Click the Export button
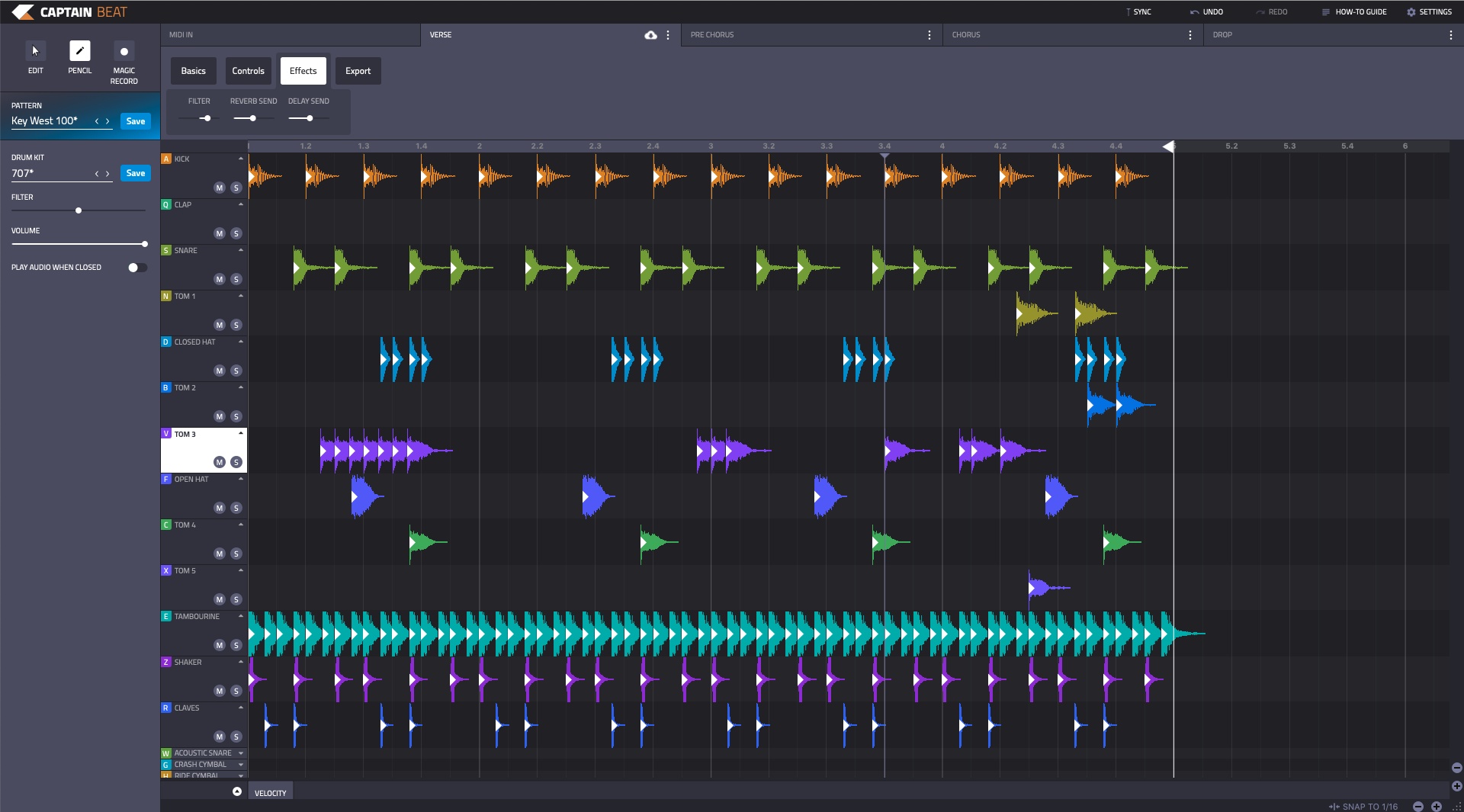The image size is (1464, 812). click(358, 71)
